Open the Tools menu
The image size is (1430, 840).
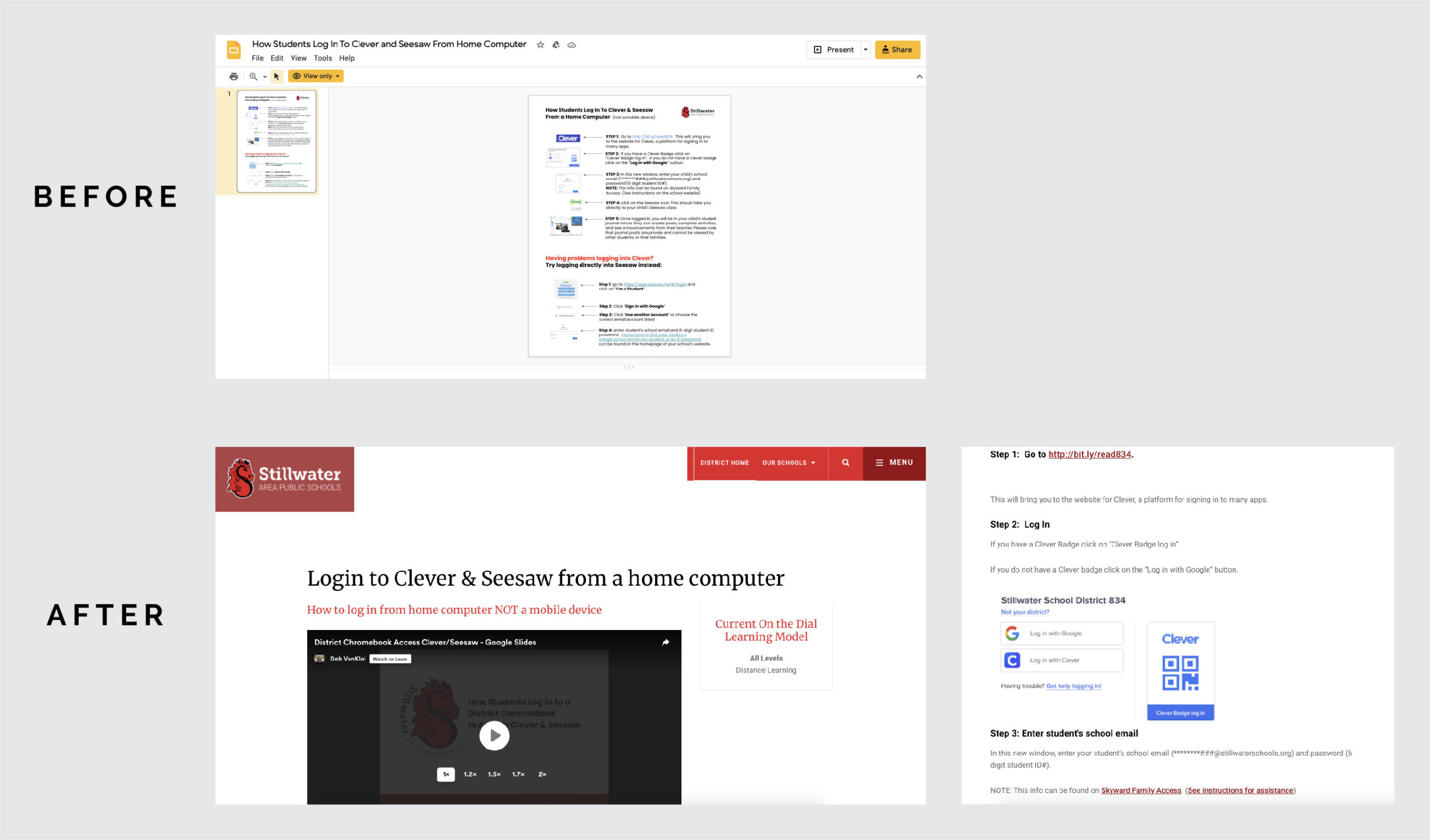tap(323, 58)
